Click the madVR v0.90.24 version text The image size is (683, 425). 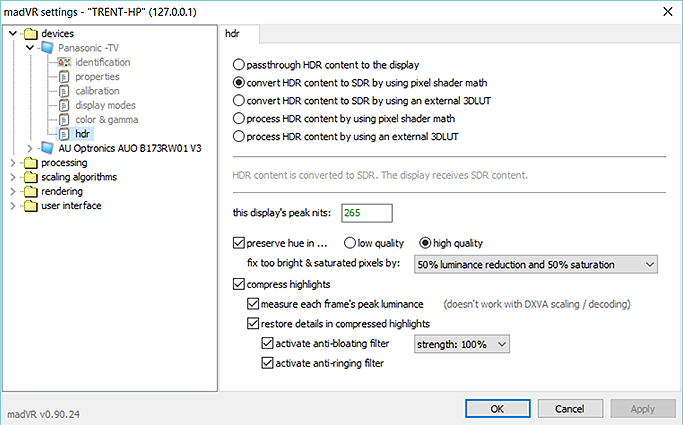click(44, 414)
